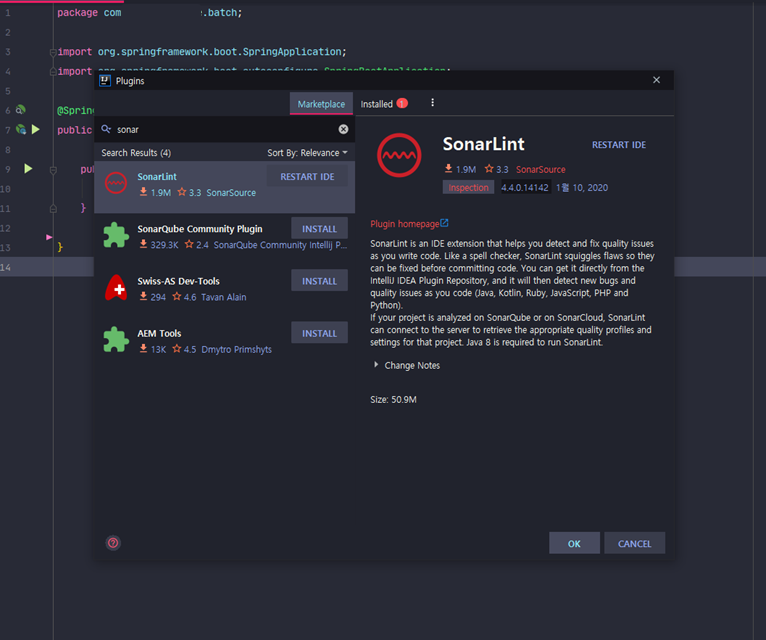Click the Spring bean gutter icon on line 6

point(21,109)
